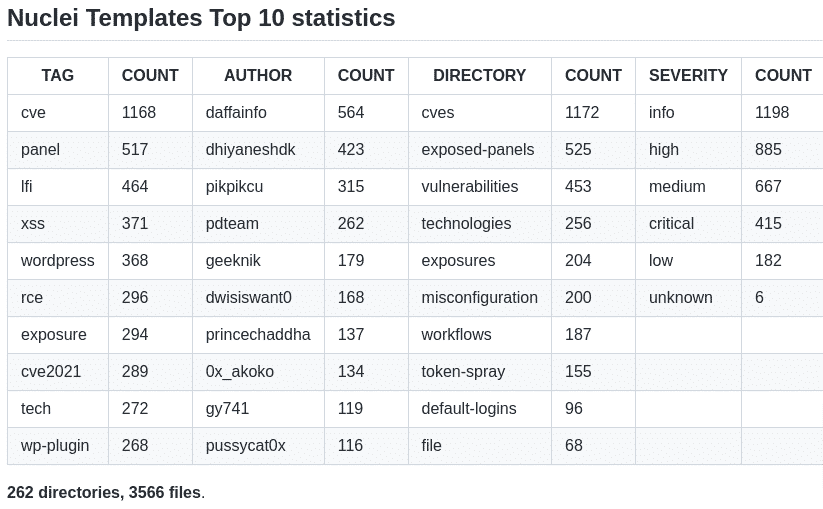823x509 pixels.
Task: Click the Nuclei Templates Top 10 statistics heading
Action: point(201,18)
